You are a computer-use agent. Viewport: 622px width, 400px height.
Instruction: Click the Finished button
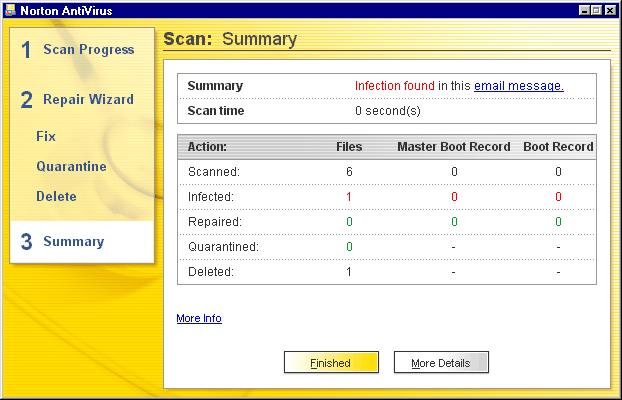tap(331, 362)
